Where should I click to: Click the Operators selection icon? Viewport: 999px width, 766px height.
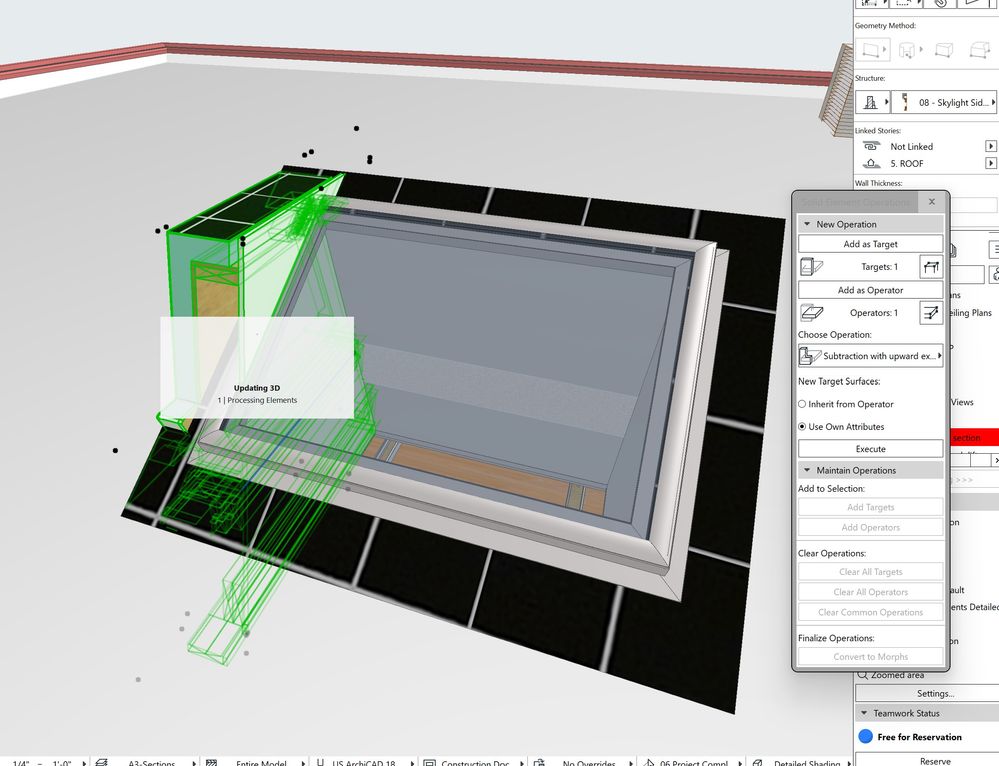tap(931, 313)
